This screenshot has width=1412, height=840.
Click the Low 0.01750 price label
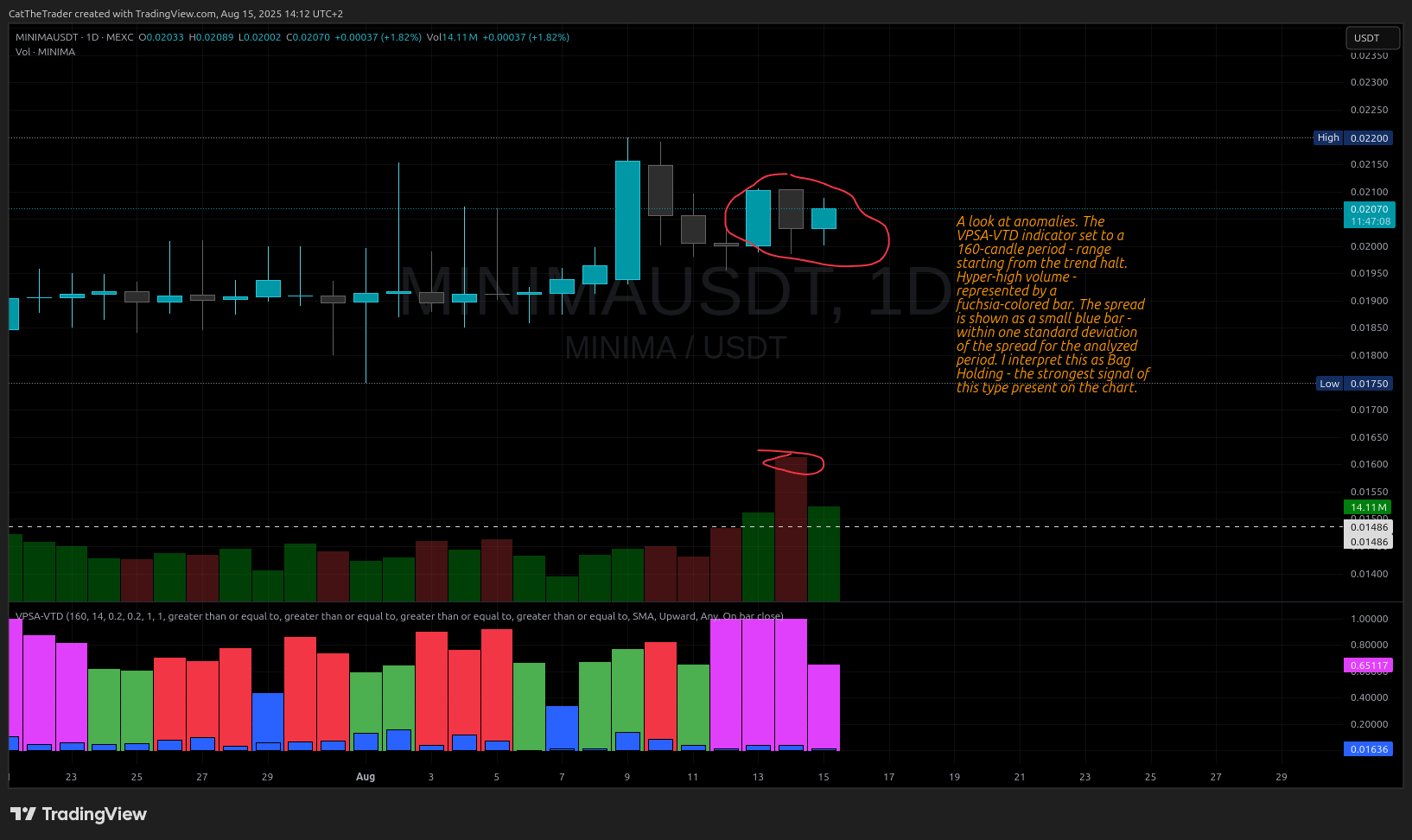click(1355, 384)
